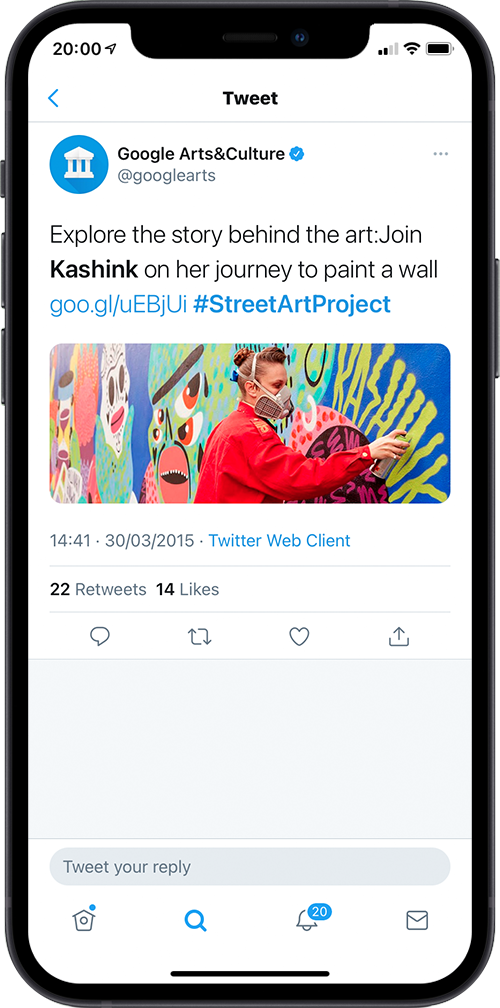Screen dimensions: 500x1008
Task: View the 22 Retweets list
Action: (98, 590)
